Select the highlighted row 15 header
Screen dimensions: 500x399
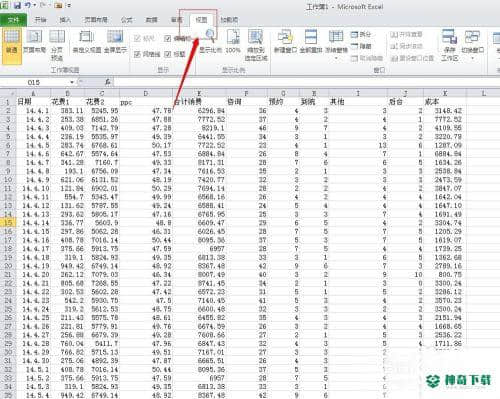[8, 222]
